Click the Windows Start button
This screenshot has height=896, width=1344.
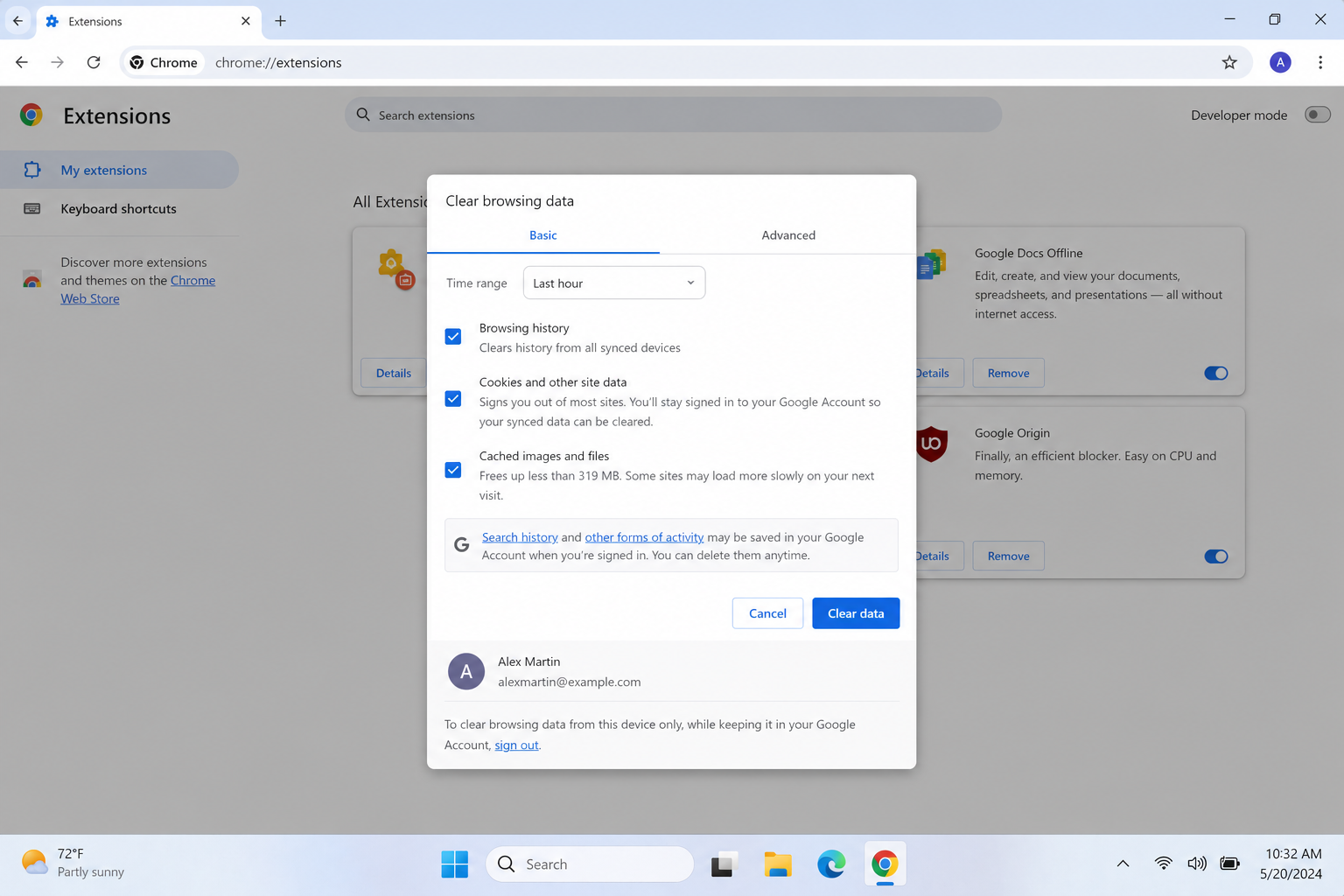(454, 864)
